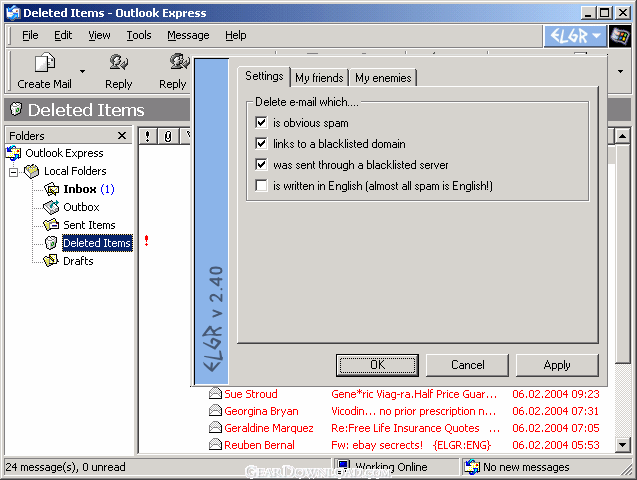Click envelope icon of Reuben Bernal message

(215, 445)
